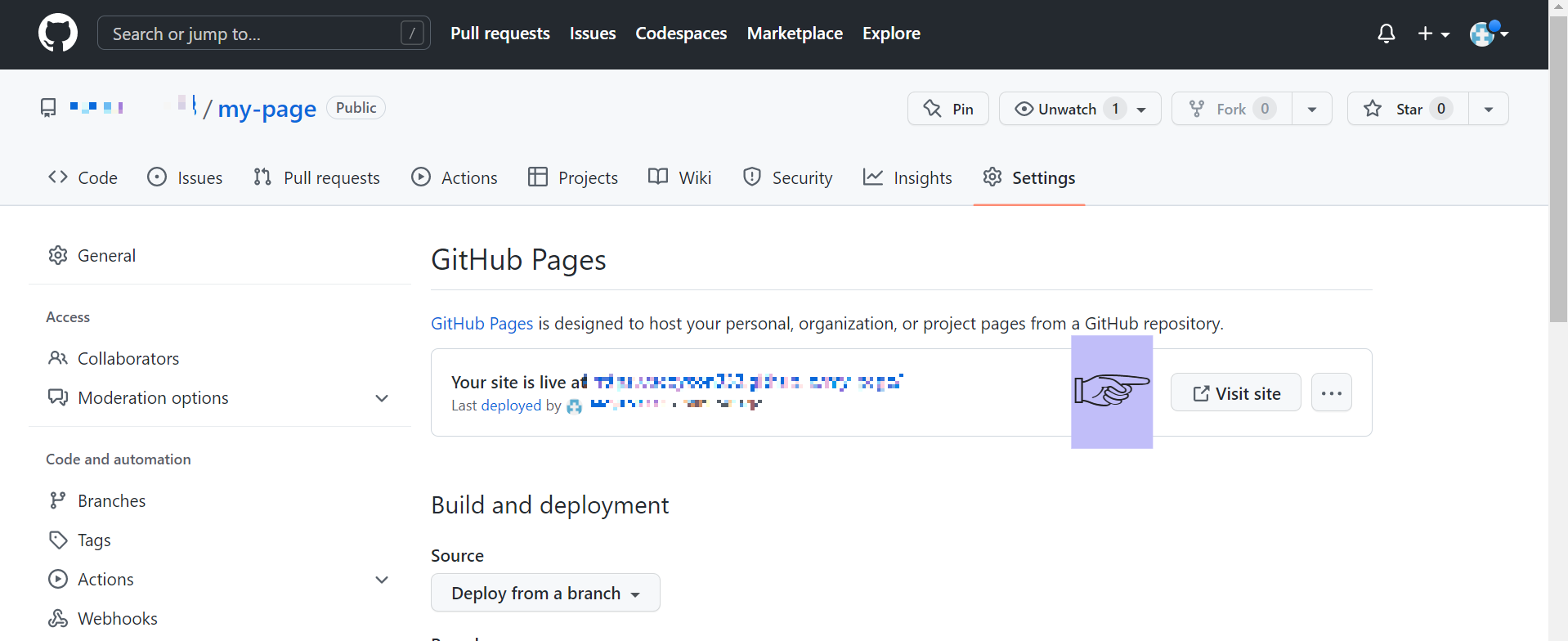Image resolution: width=1568 pixels, height=641 pixels.
Task: Expand sidebar Actions chevron
Action: 382,580
